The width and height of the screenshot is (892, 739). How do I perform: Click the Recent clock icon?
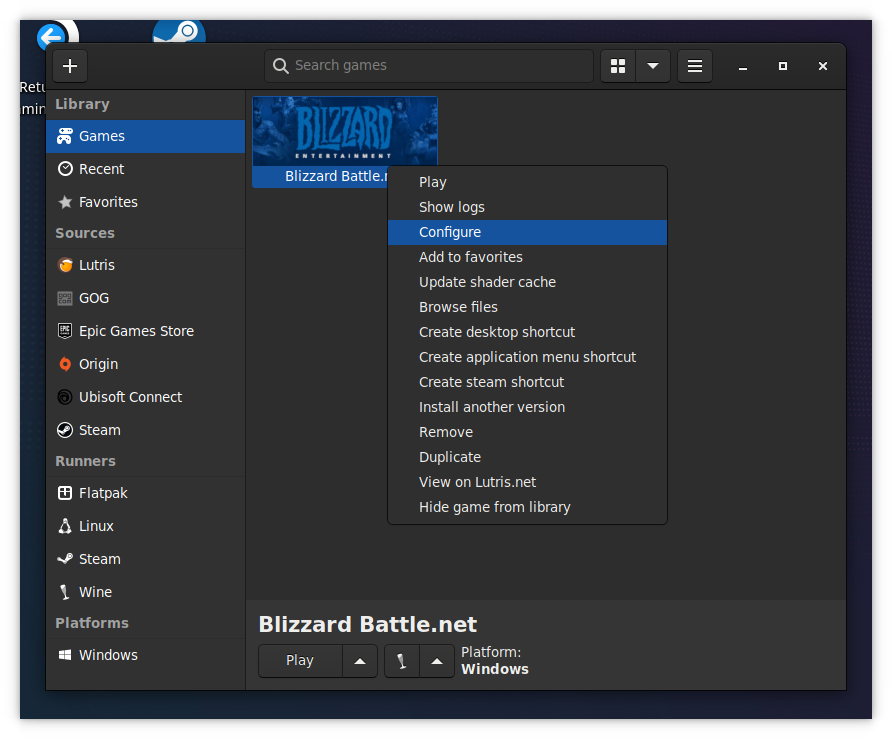coord(65,169)
